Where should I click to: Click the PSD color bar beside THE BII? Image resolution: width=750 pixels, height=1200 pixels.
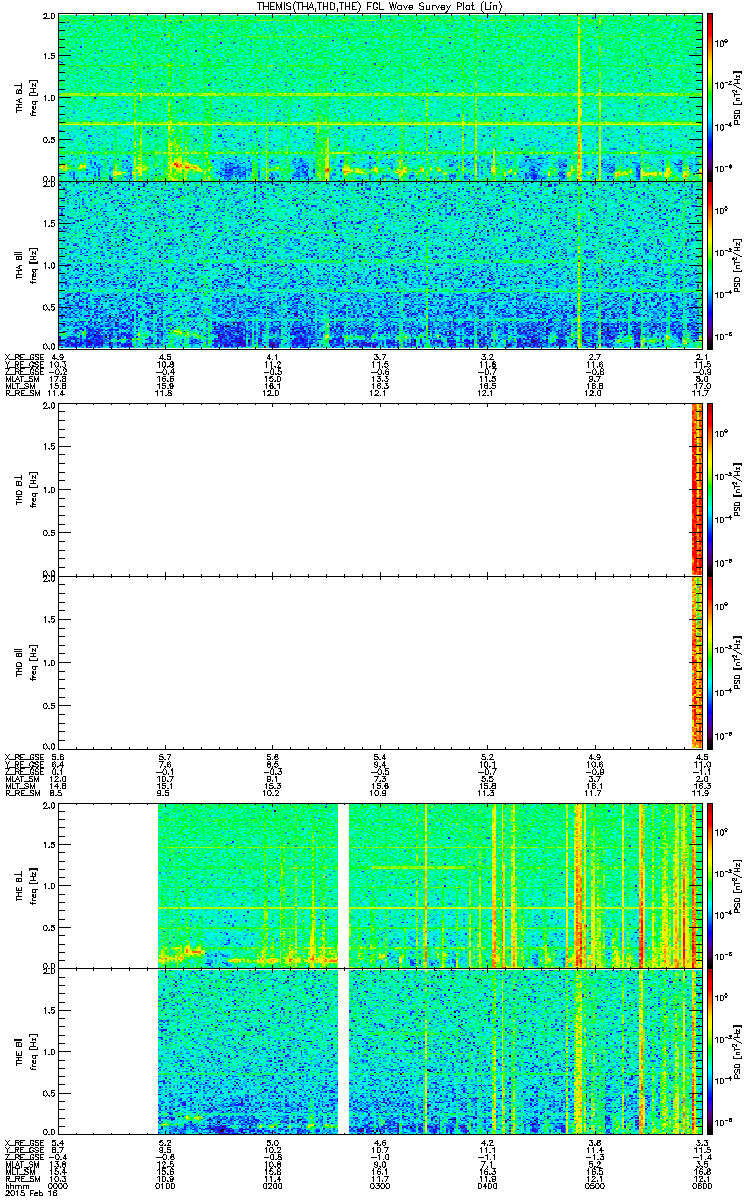click(x=711, y=1051)
